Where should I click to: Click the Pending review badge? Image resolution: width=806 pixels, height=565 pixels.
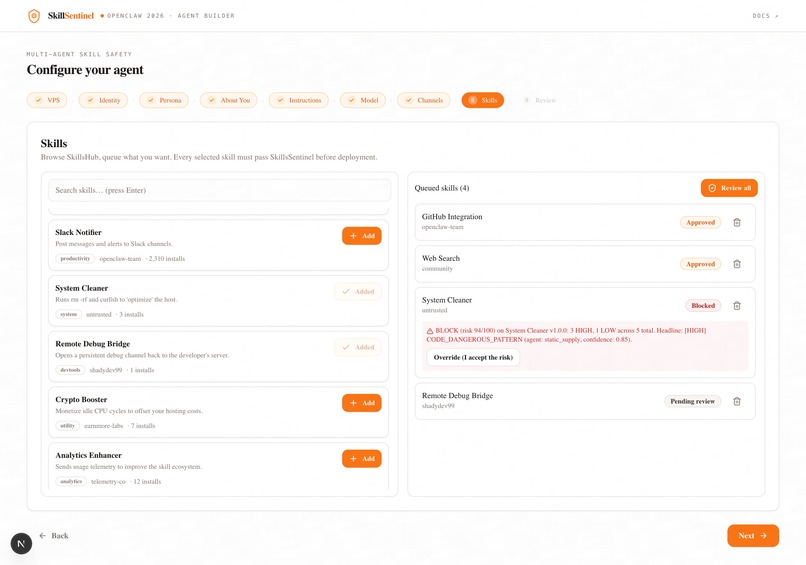point(692,402)
